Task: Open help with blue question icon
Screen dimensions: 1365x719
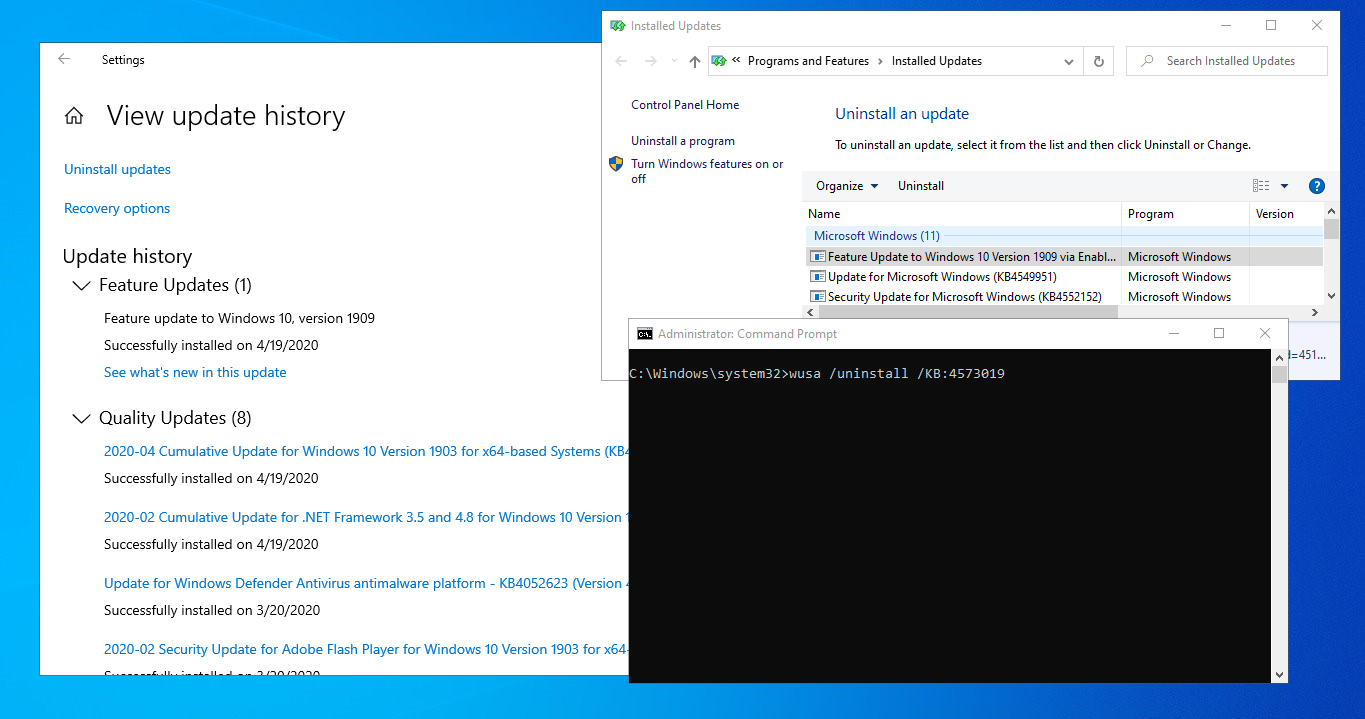Action: [x=1317, y=186]
